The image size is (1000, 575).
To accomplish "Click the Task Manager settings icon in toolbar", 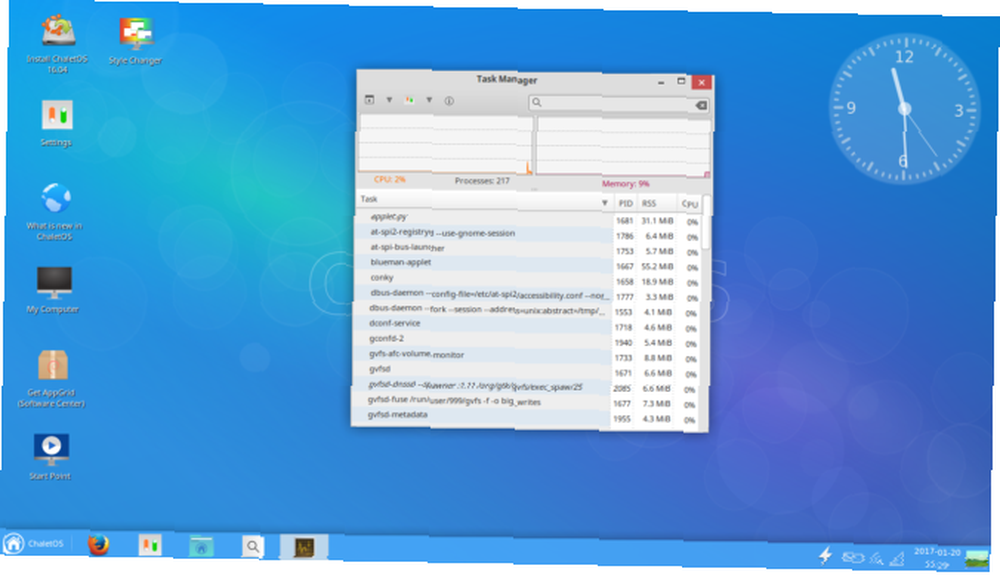I will pos(409,100).
